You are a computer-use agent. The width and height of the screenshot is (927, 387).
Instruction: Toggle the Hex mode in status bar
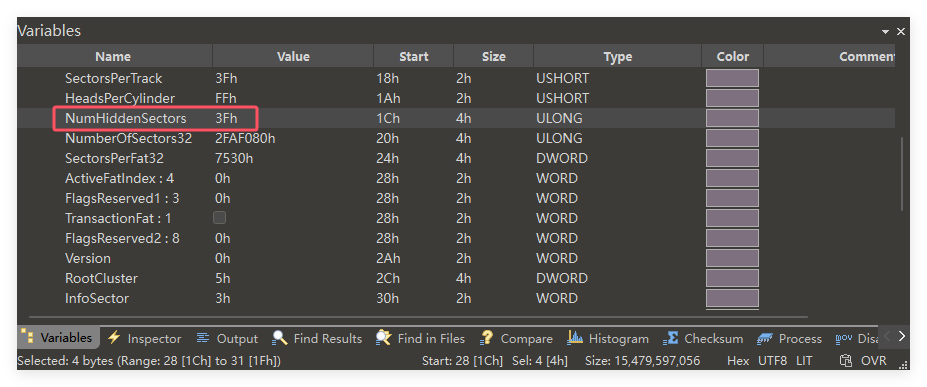738,360
